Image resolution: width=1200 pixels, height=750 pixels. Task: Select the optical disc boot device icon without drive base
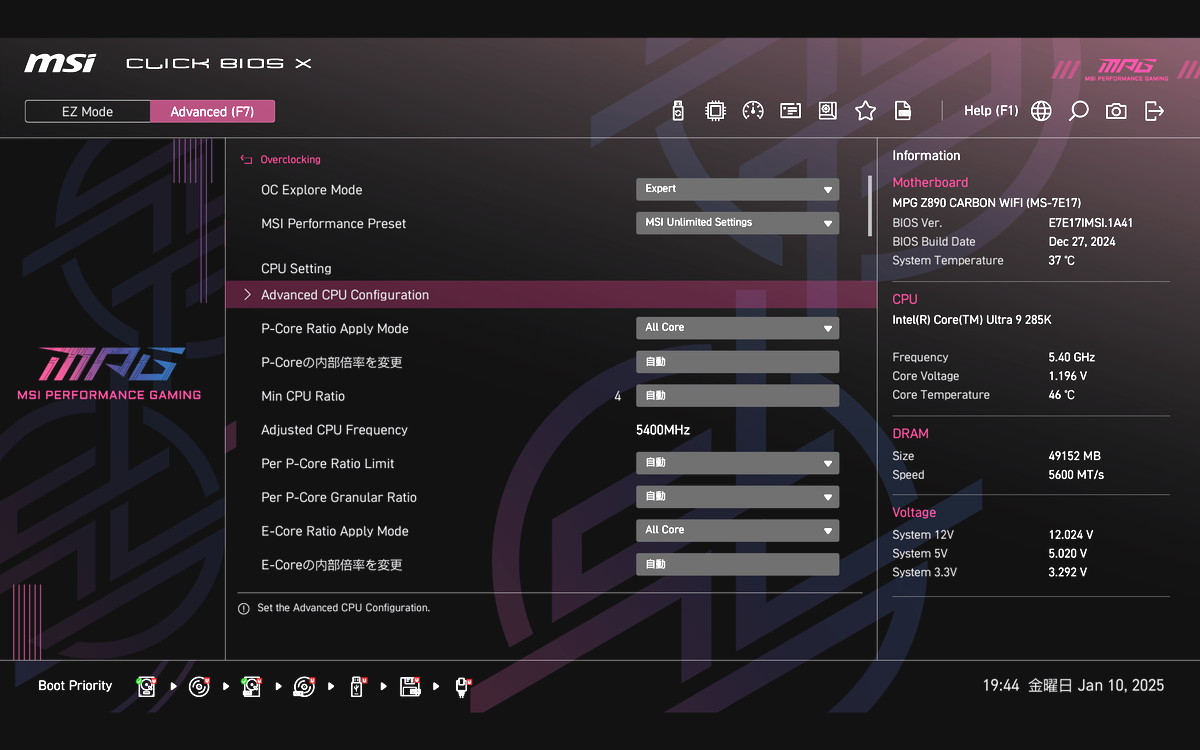coord(199,686)
